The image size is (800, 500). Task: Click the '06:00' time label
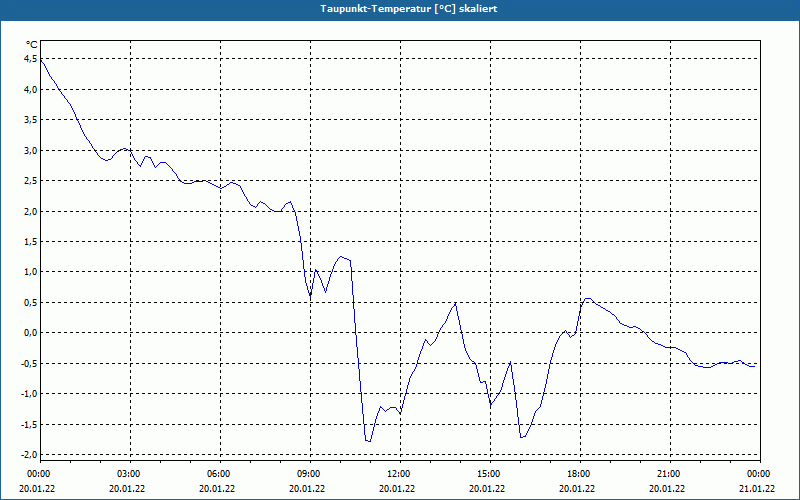(x=218, y=474)
